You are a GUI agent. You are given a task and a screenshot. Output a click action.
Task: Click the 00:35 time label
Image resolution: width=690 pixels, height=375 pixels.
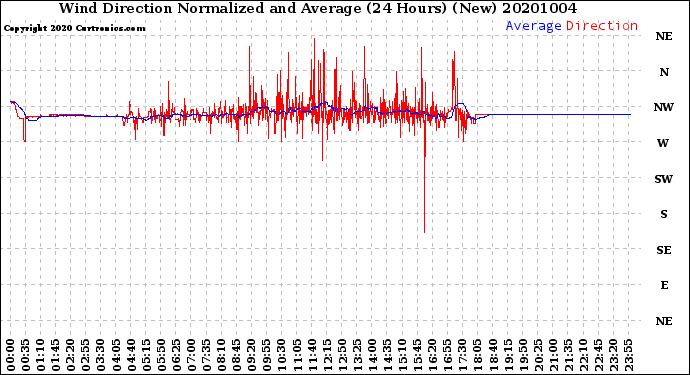[x=26, y=355]
